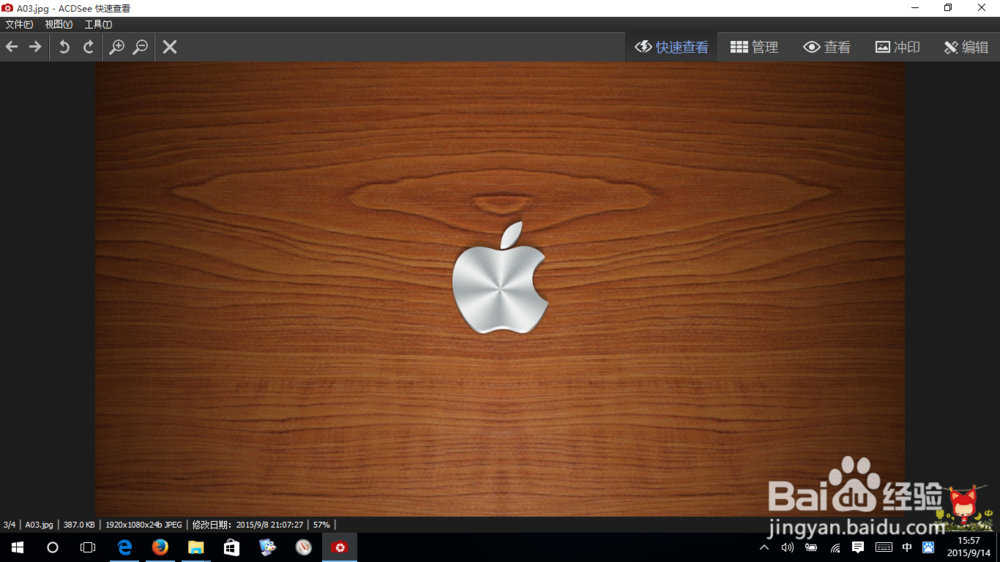The image size is (1000, 562).
Task: Click the 3/4 image counter in status bar
Action: click(9, 524)
